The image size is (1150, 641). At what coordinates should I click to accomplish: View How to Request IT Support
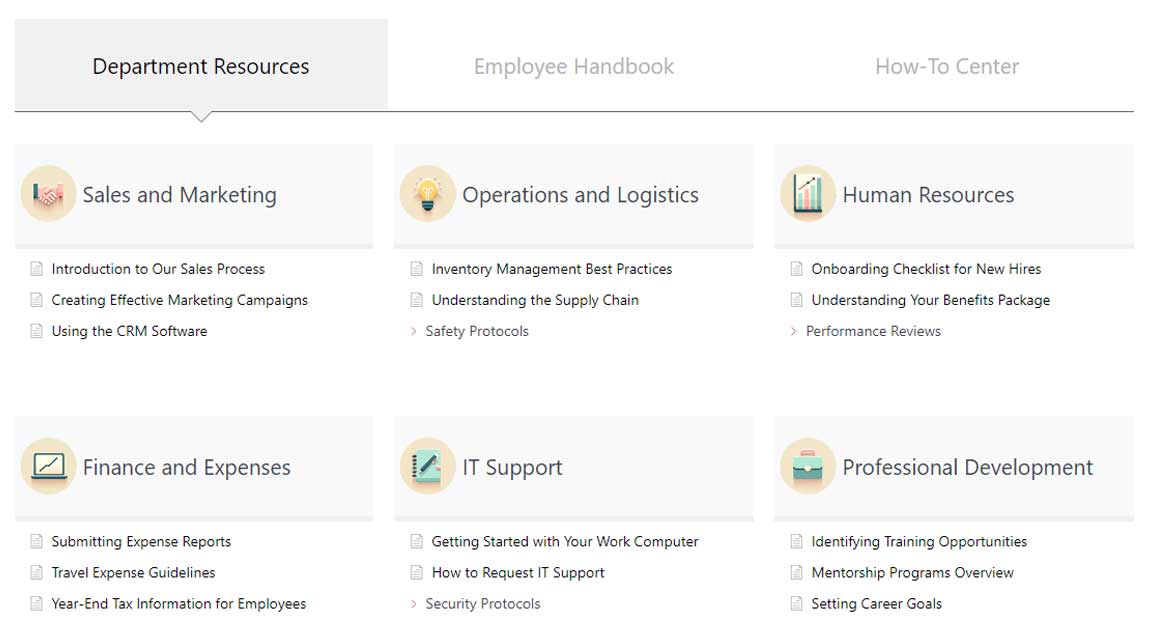(517, 573)
